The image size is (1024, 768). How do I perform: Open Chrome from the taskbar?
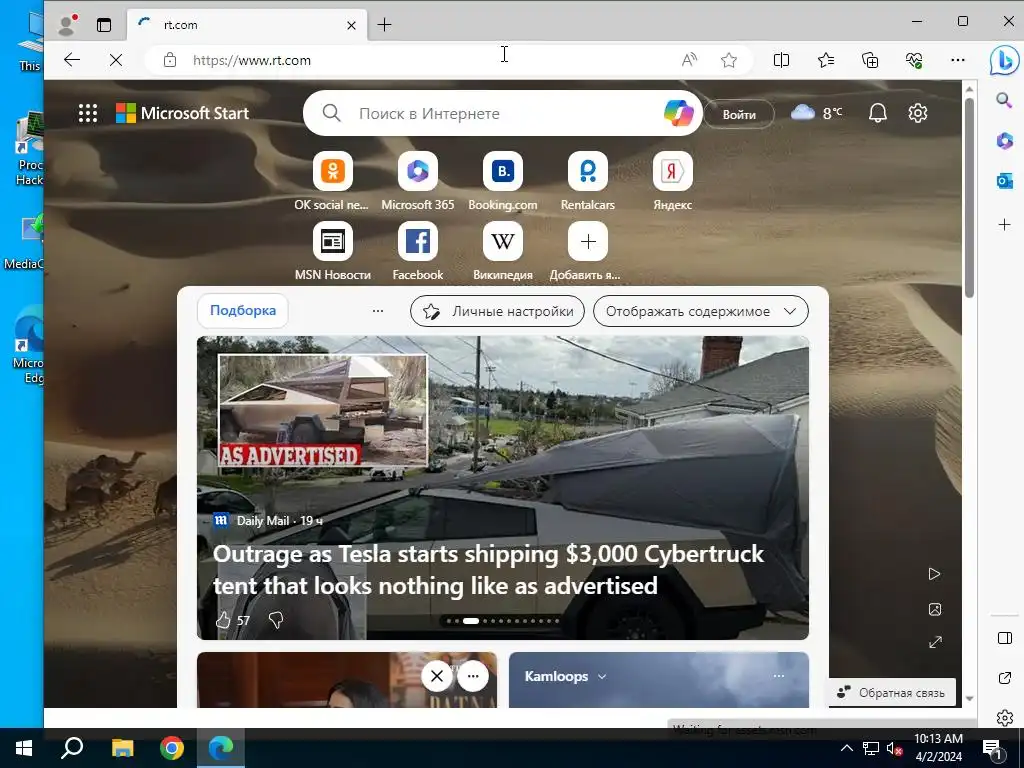[172, 748]
